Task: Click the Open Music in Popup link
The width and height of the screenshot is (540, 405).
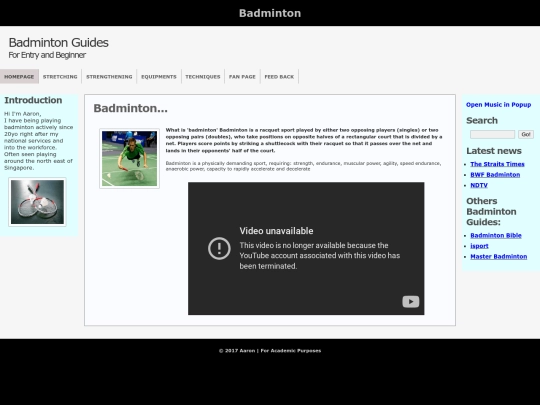Action: 498,105
